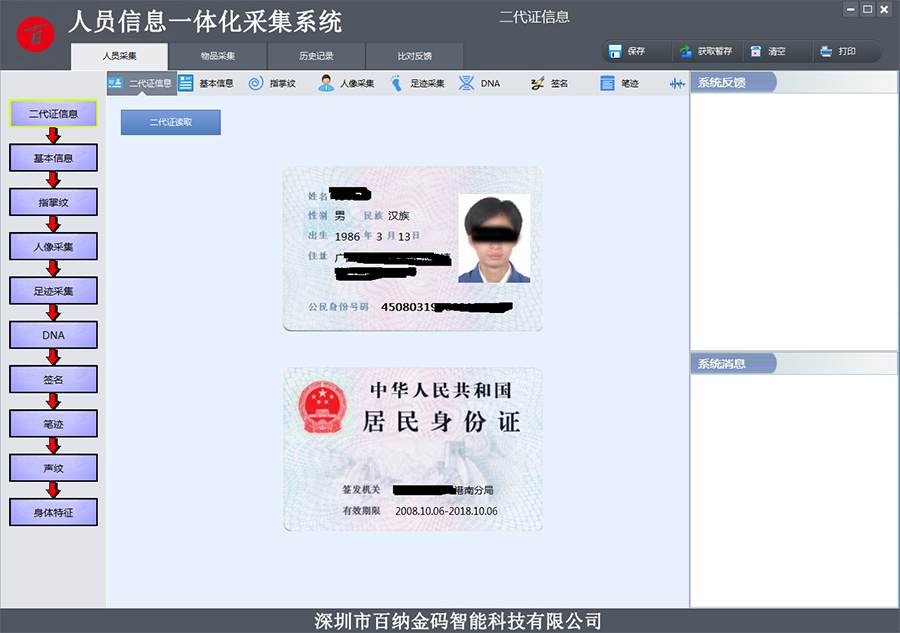900x633 pixels.
Task: Click the 清空 toolbar label
Action: [x=777, y=52]
